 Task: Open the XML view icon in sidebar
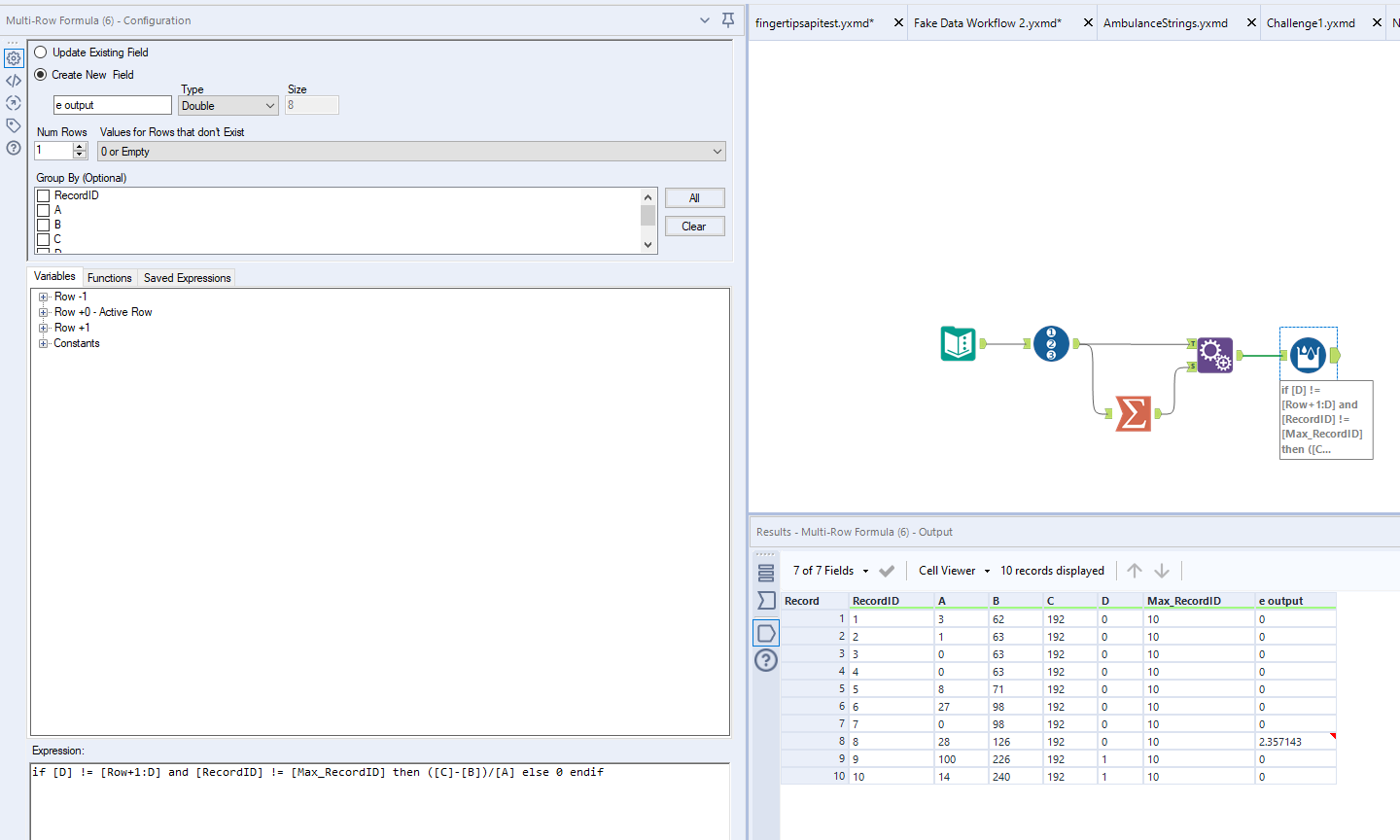coord(14,81)
